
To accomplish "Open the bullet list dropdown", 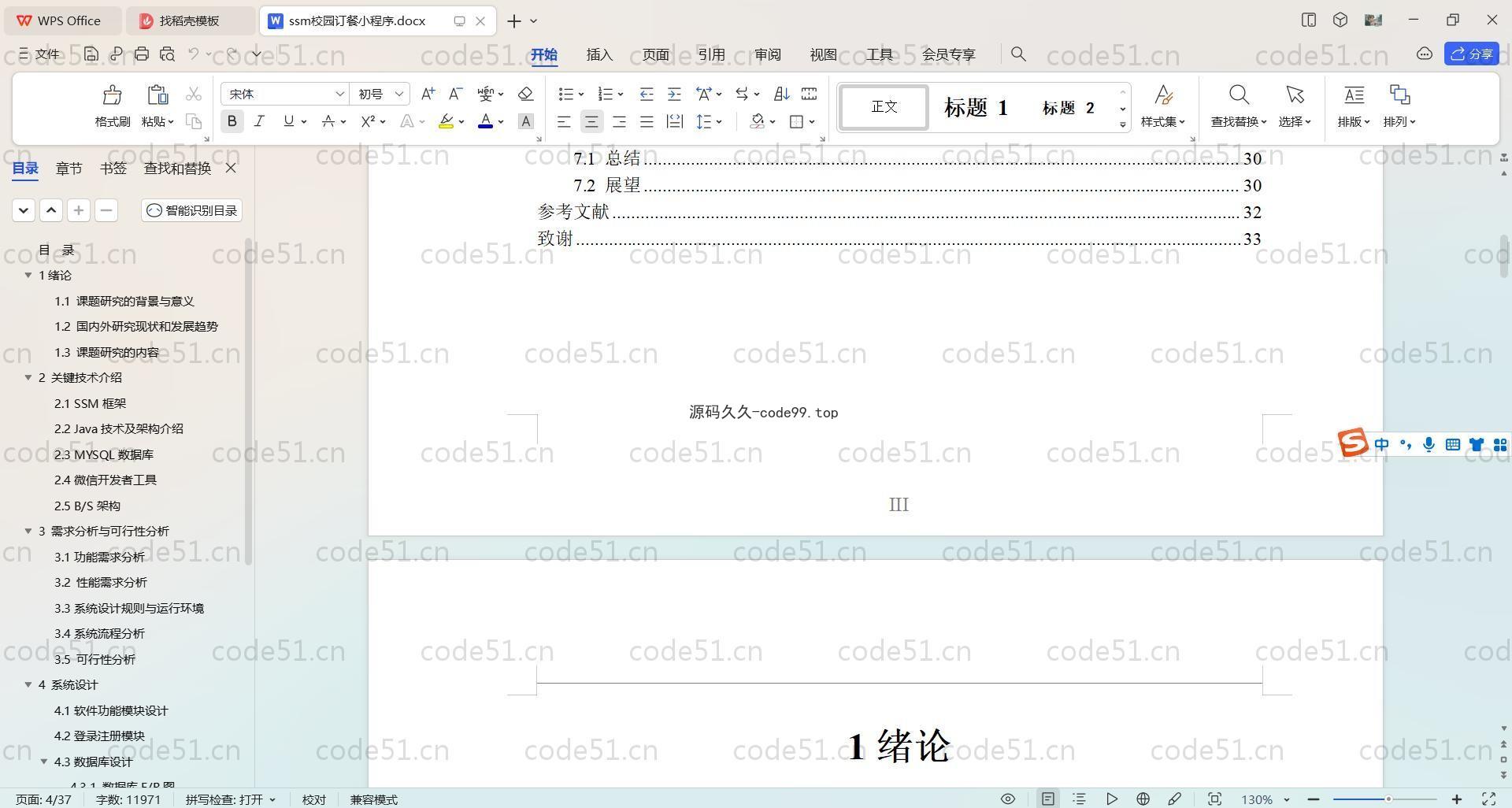I will 581,95.
